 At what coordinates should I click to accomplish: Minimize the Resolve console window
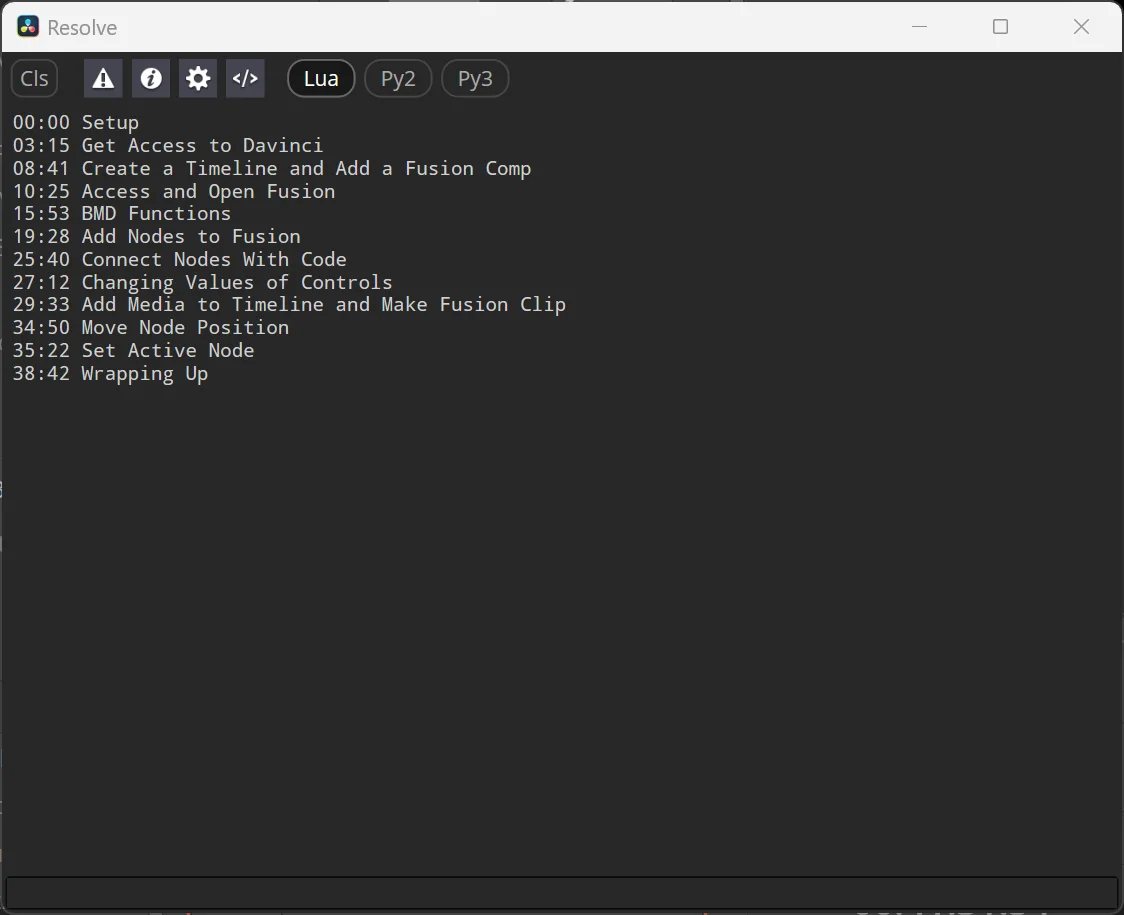(x=920, y=27)
